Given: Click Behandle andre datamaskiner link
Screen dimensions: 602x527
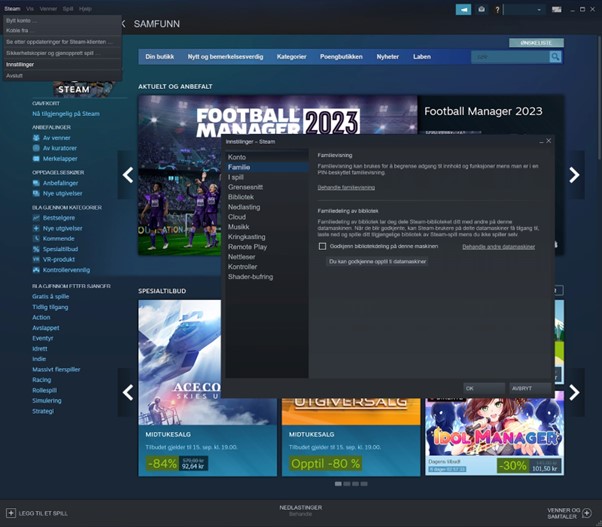Looking at the screenshot, I should coord(498,247).
